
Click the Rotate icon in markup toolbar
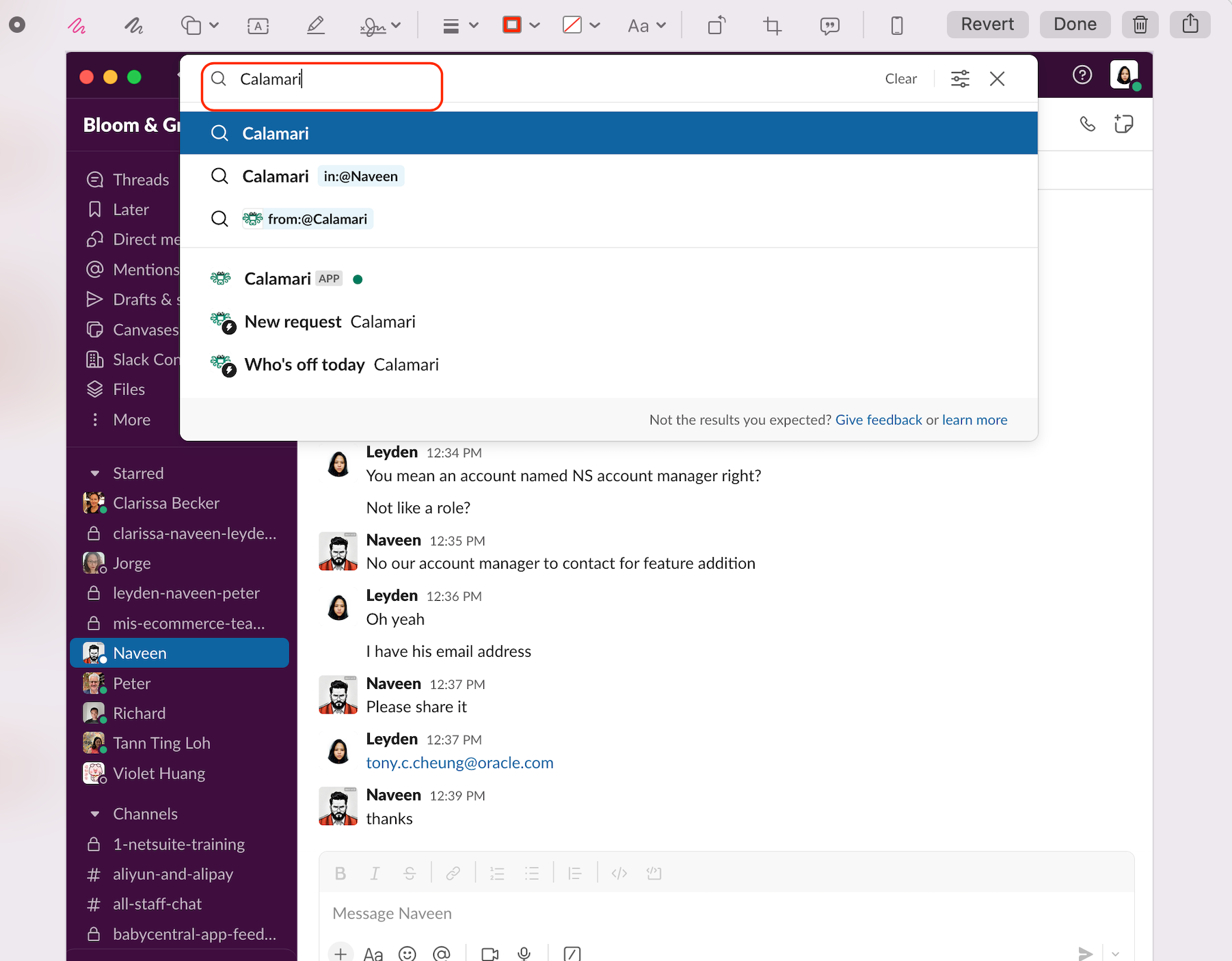click(717, 26)
